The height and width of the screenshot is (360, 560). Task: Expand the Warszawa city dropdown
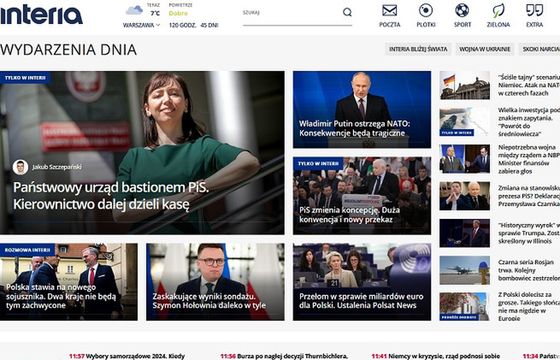coord(141,25)
